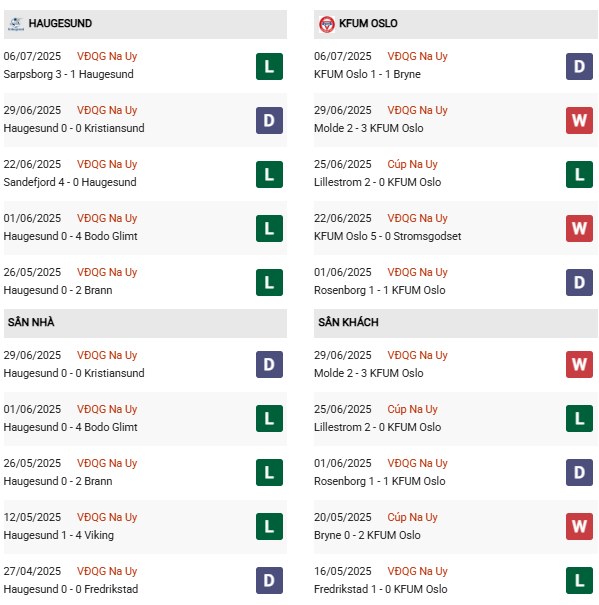Screen dimensions: 599x605
Task: Open match Haugesund 0 - 4 Bodo Glimt in SÂN NHÀ
Action: (x=71, y=427)
